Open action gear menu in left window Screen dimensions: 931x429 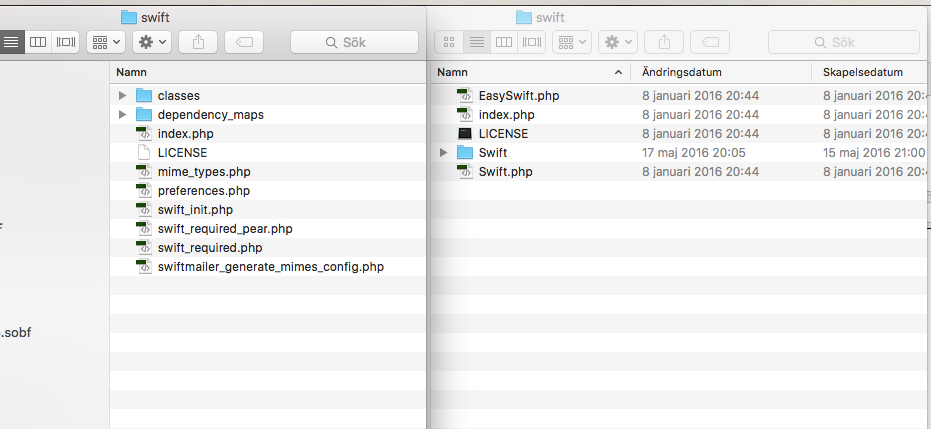[x=152, y=42]
